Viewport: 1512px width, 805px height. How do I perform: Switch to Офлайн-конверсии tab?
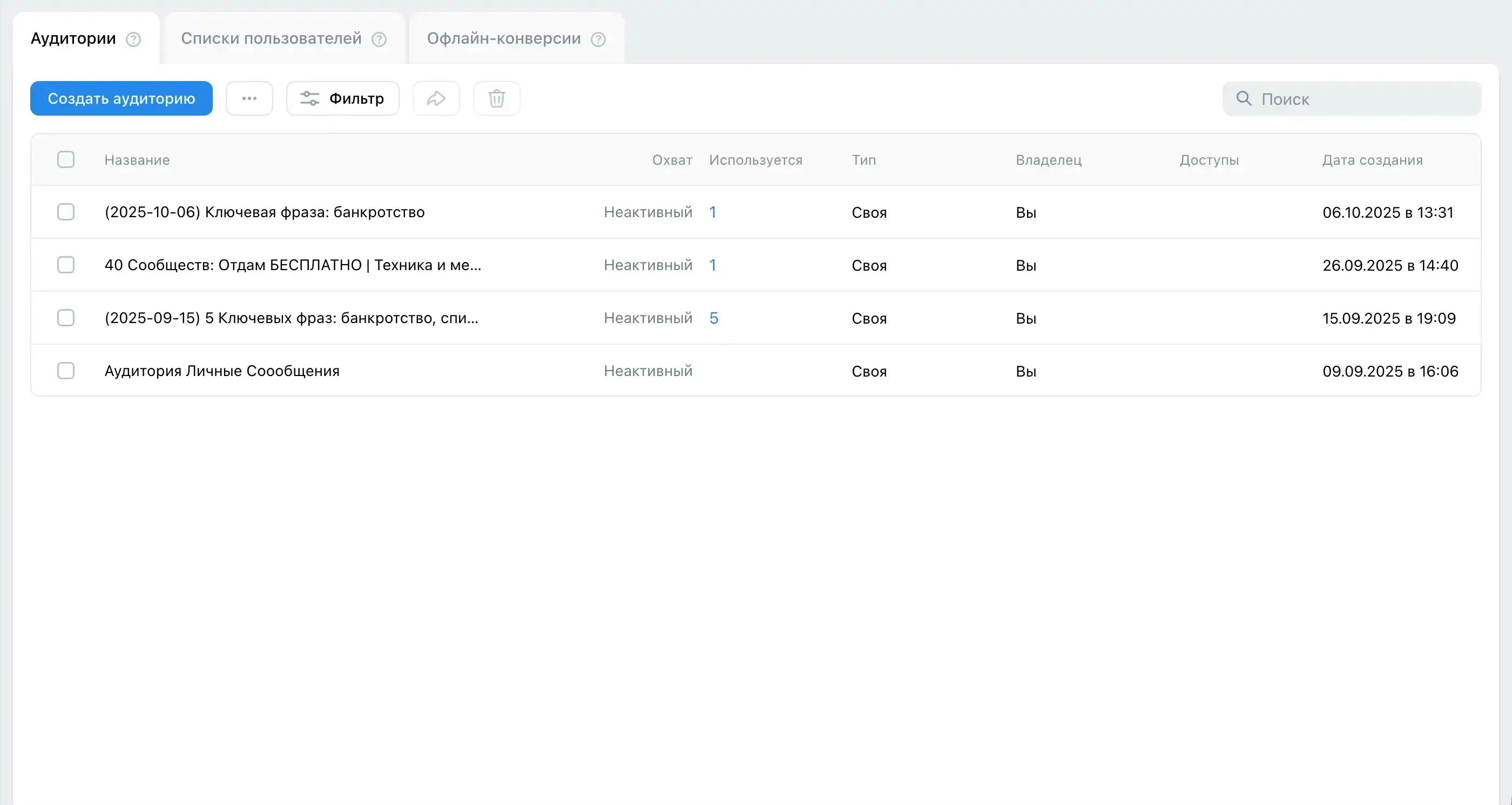point(504,39)
